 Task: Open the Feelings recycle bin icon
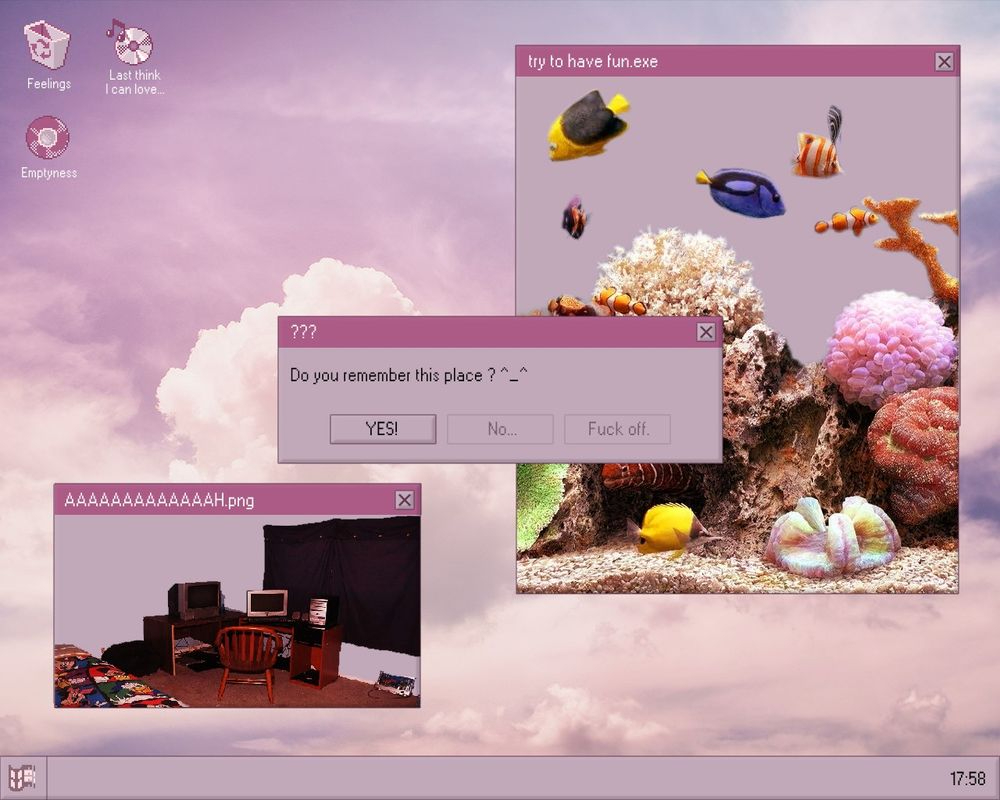coord(47,46)
